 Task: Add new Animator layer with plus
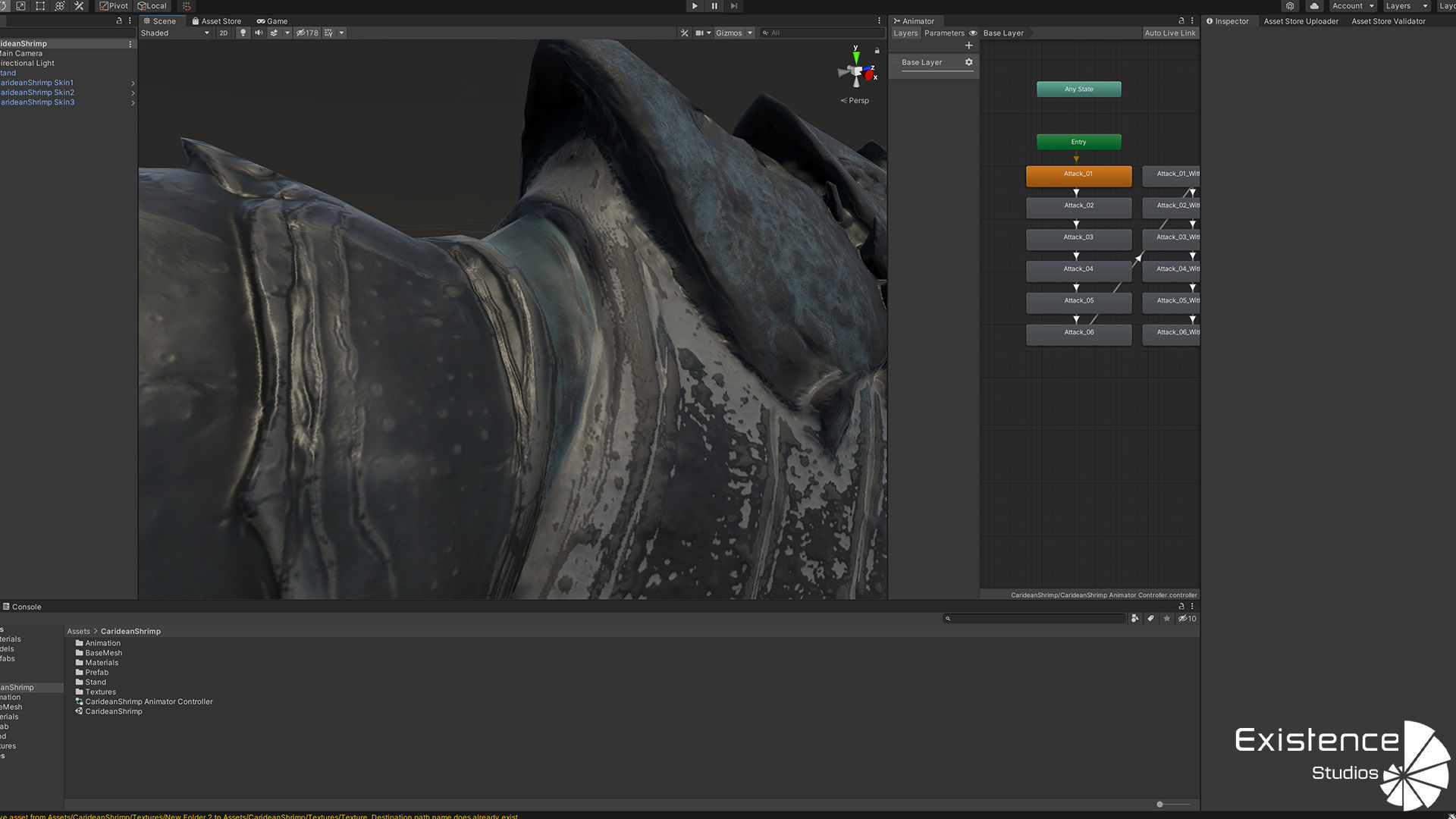click(x=968, y=45)
